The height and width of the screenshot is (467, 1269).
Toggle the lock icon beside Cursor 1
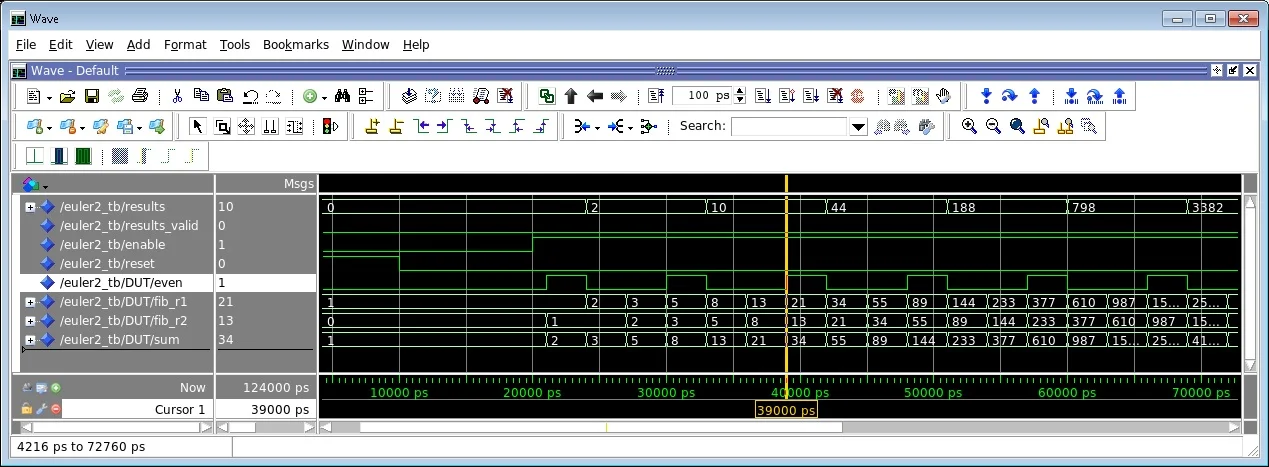[27, 409]
